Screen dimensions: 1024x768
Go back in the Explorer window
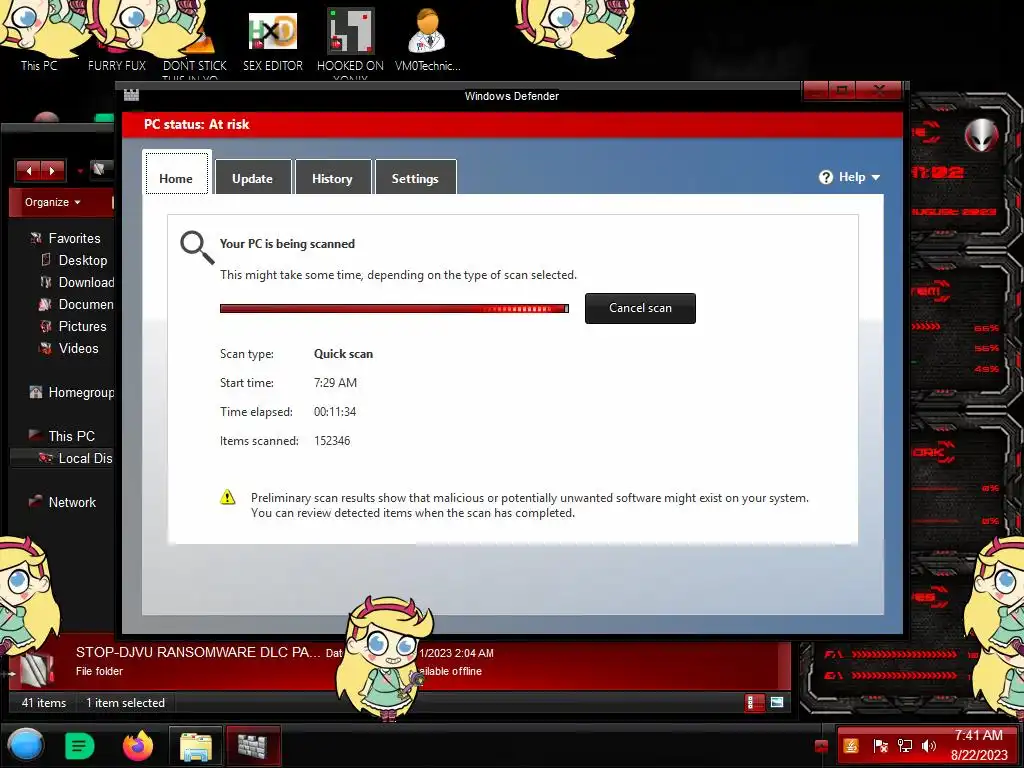(x=29, y=170)
